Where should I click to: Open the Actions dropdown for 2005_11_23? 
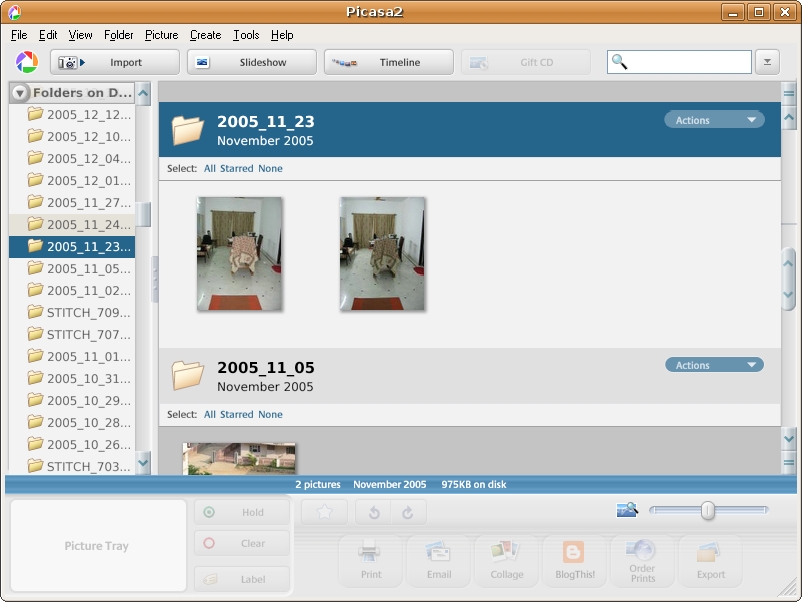(715, 120)
